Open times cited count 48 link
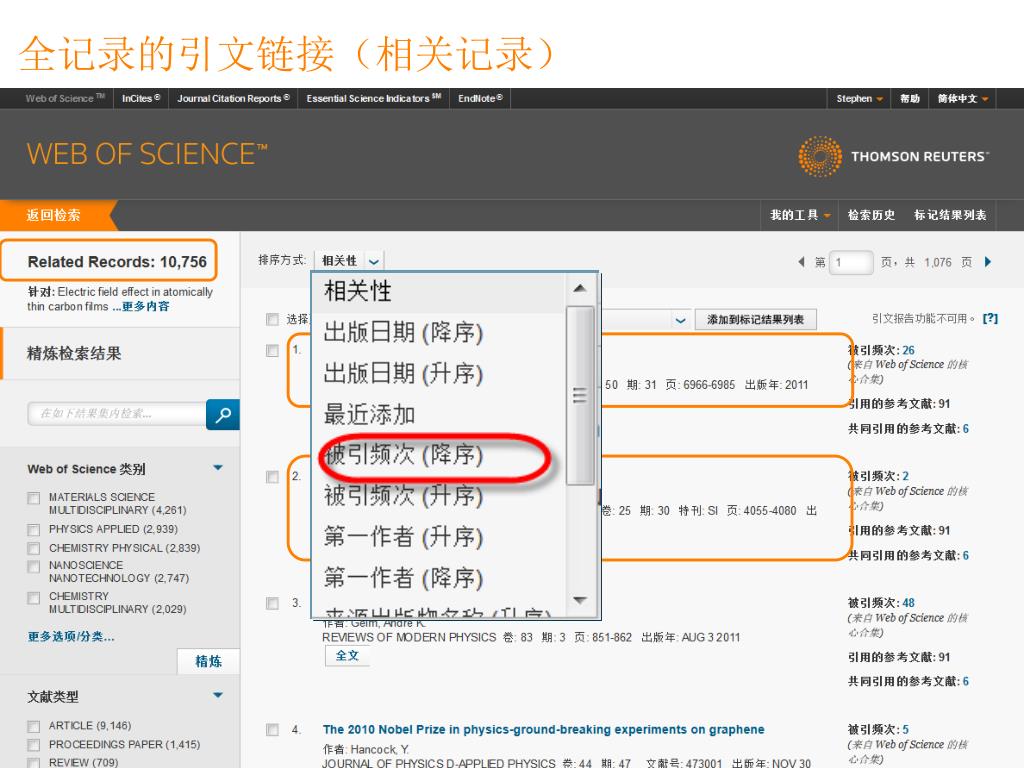The width and height of the screenshot is (1024, 768). pyautogui.click(x=908, y=603)
